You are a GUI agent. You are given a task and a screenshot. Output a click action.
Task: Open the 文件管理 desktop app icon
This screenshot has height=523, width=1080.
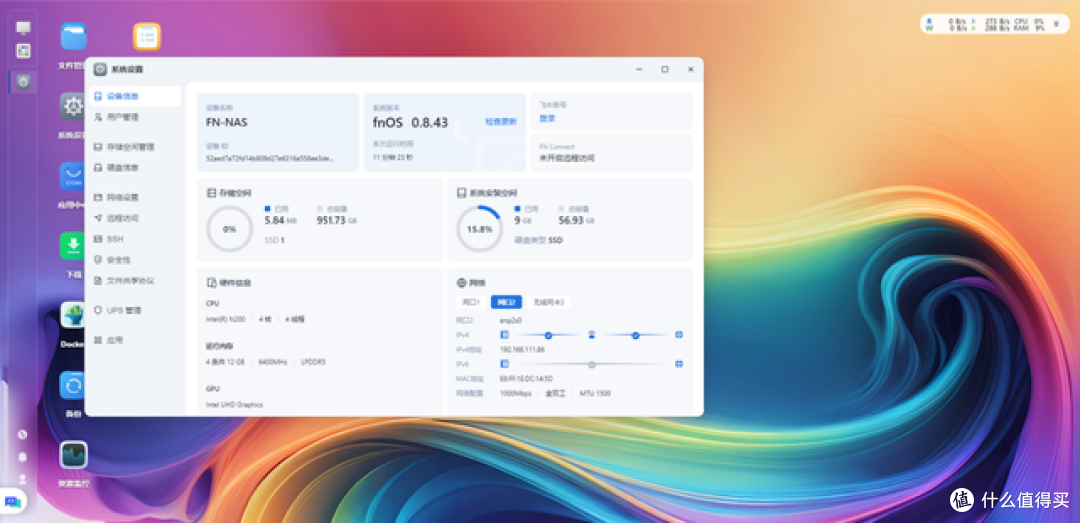[x=73, y=37]
